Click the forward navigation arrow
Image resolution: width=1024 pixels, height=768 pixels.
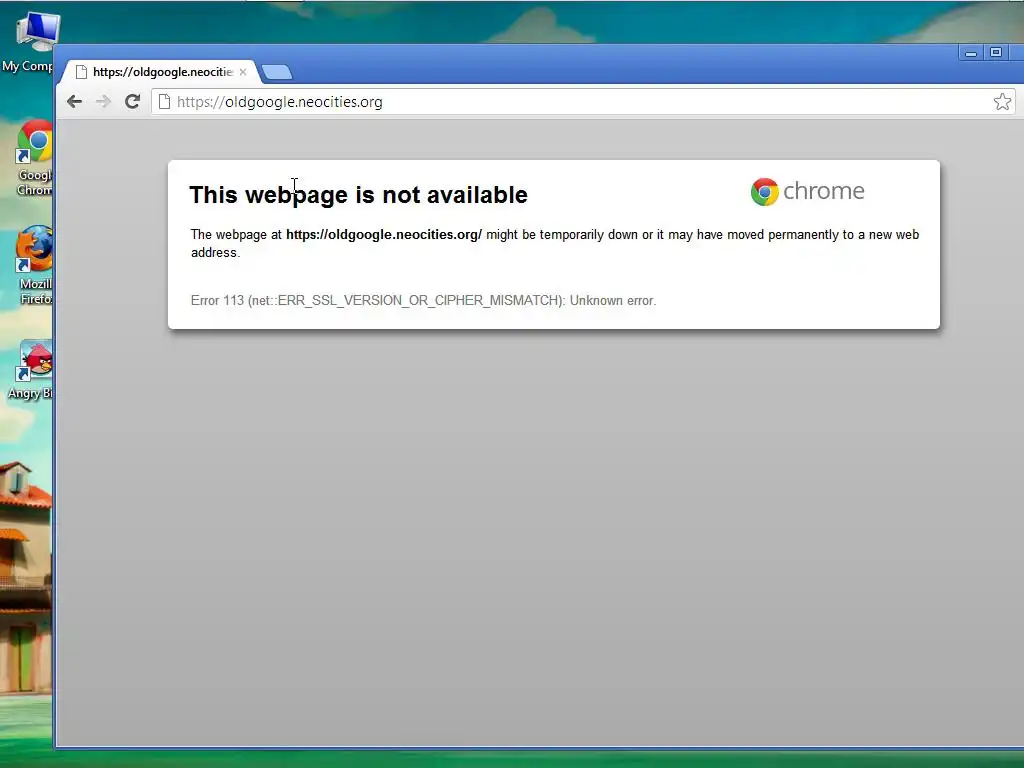[x=103, y=101]
